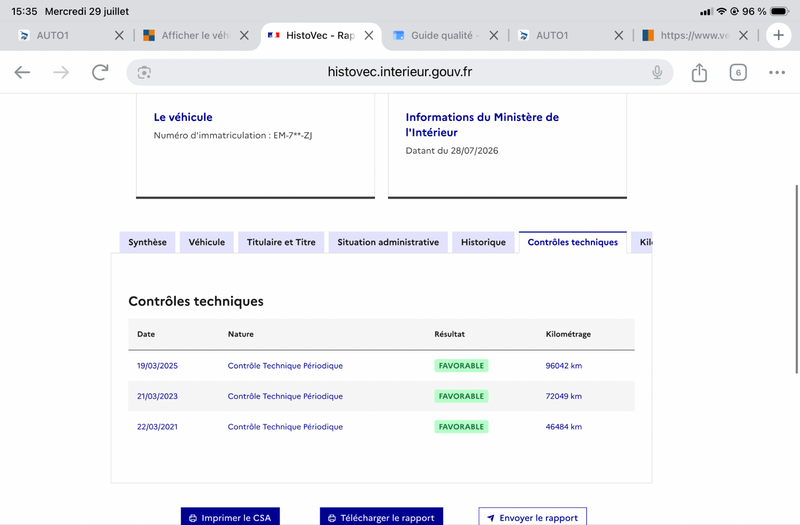This screenshot has height=525, width=800.
Task: Switch to Afficher le véhicule browser tab
Action: (x=196, y=35)
